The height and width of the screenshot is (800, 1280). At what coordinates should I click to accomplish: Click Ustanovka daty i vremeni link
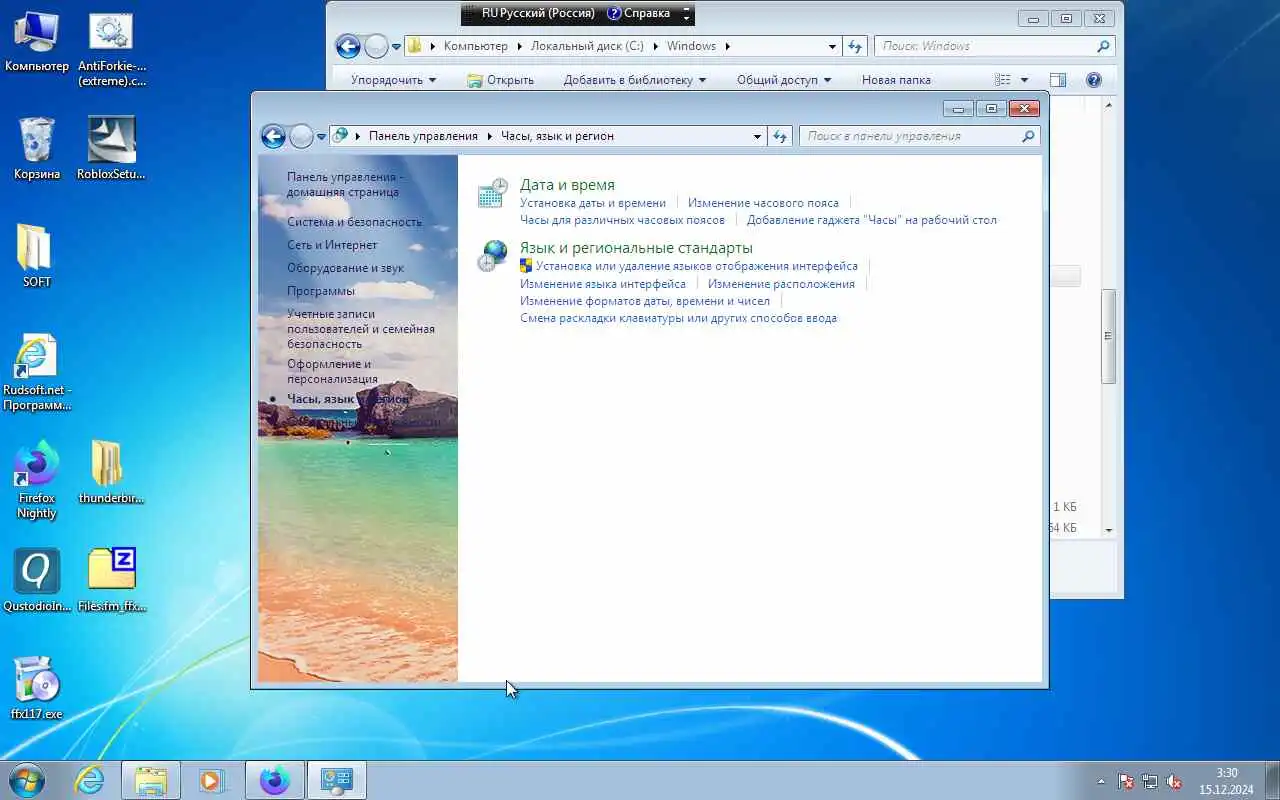click(x=593, y=203)
